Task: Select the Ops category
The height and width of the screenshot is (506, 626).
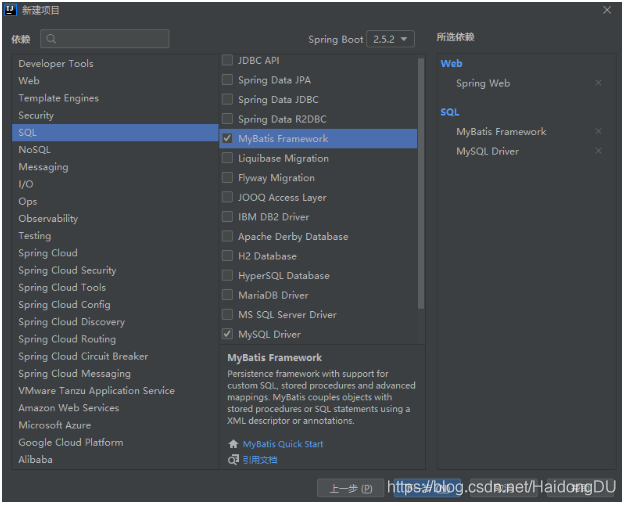Action: tap(115, 201)
